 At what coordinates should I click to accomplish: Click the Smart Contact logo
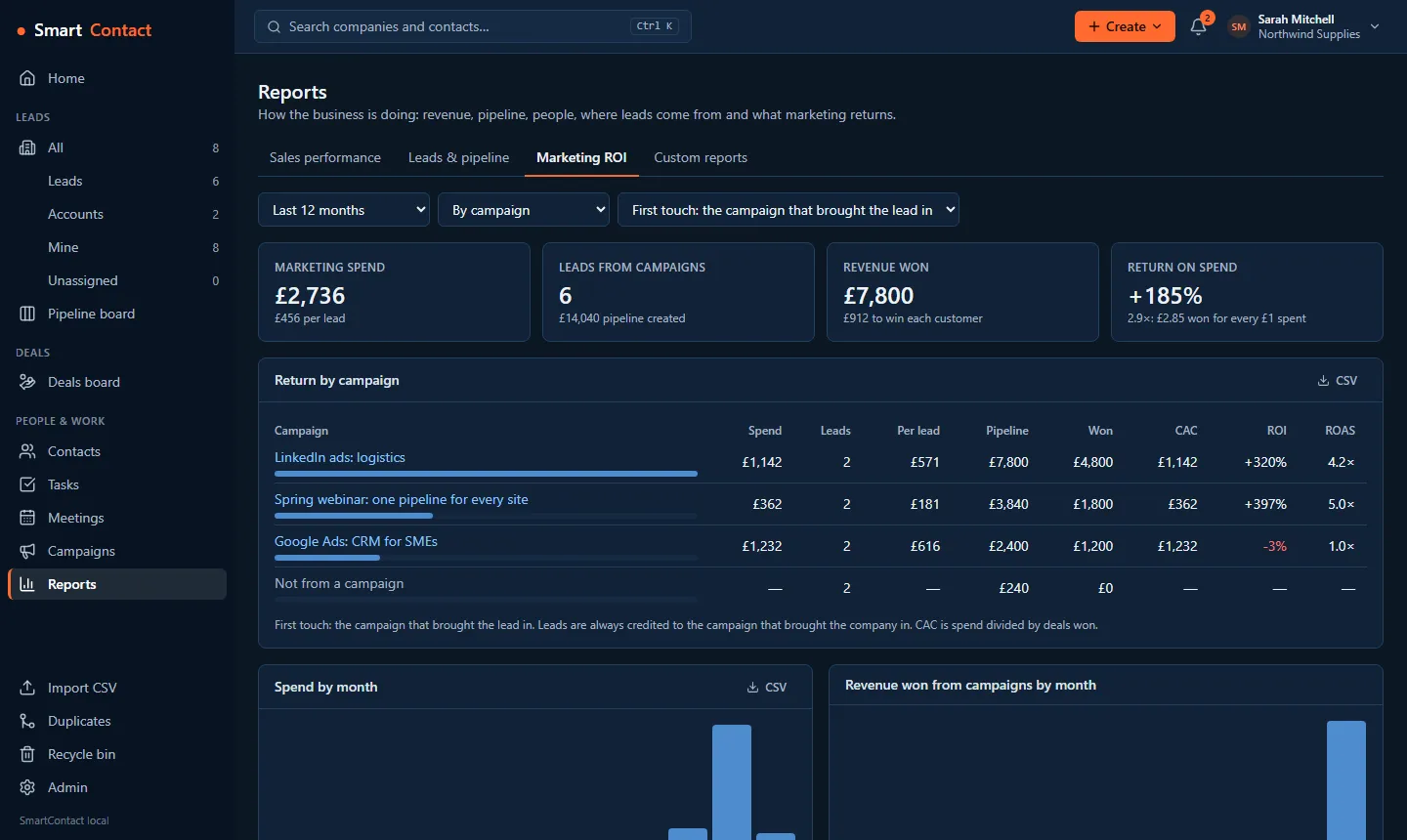coord(84,30)
